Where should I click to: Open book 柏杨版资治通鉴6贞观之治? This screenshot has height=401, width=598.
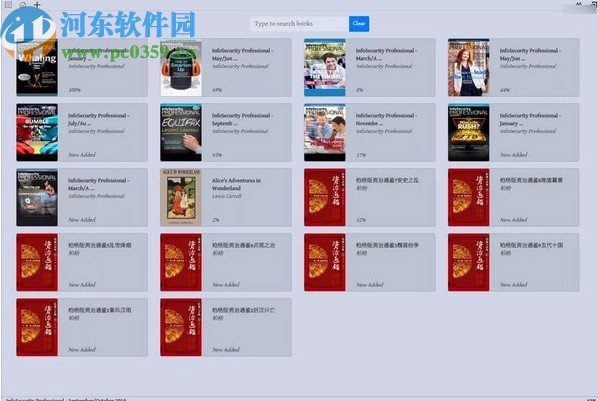tap(226, 262)
